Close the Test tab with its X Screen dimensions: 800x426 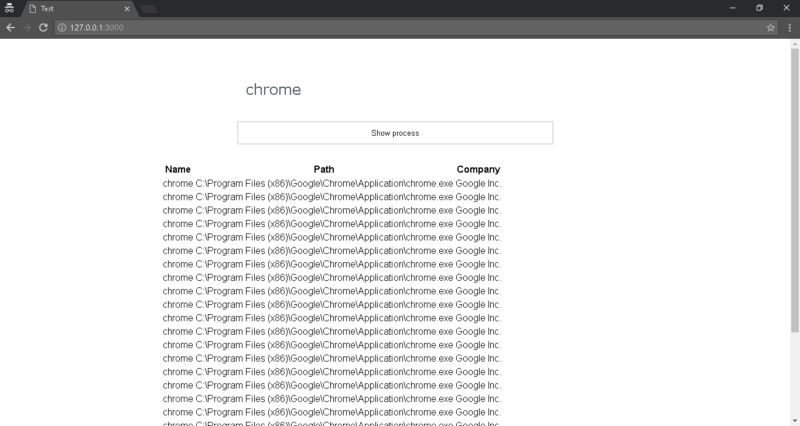(127, 8)
